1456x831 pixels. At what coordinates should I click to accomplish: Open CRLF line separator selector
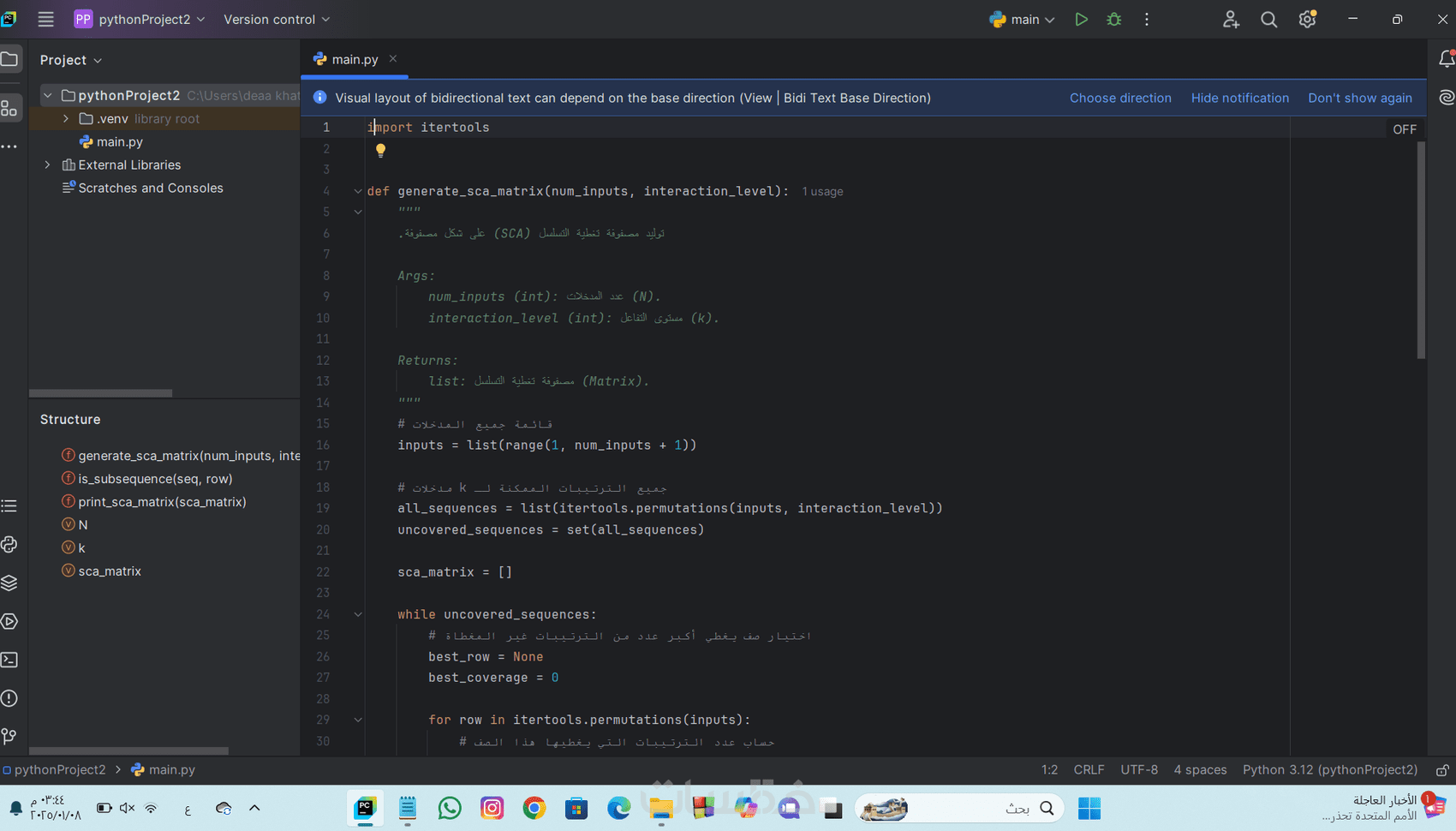1089,770
